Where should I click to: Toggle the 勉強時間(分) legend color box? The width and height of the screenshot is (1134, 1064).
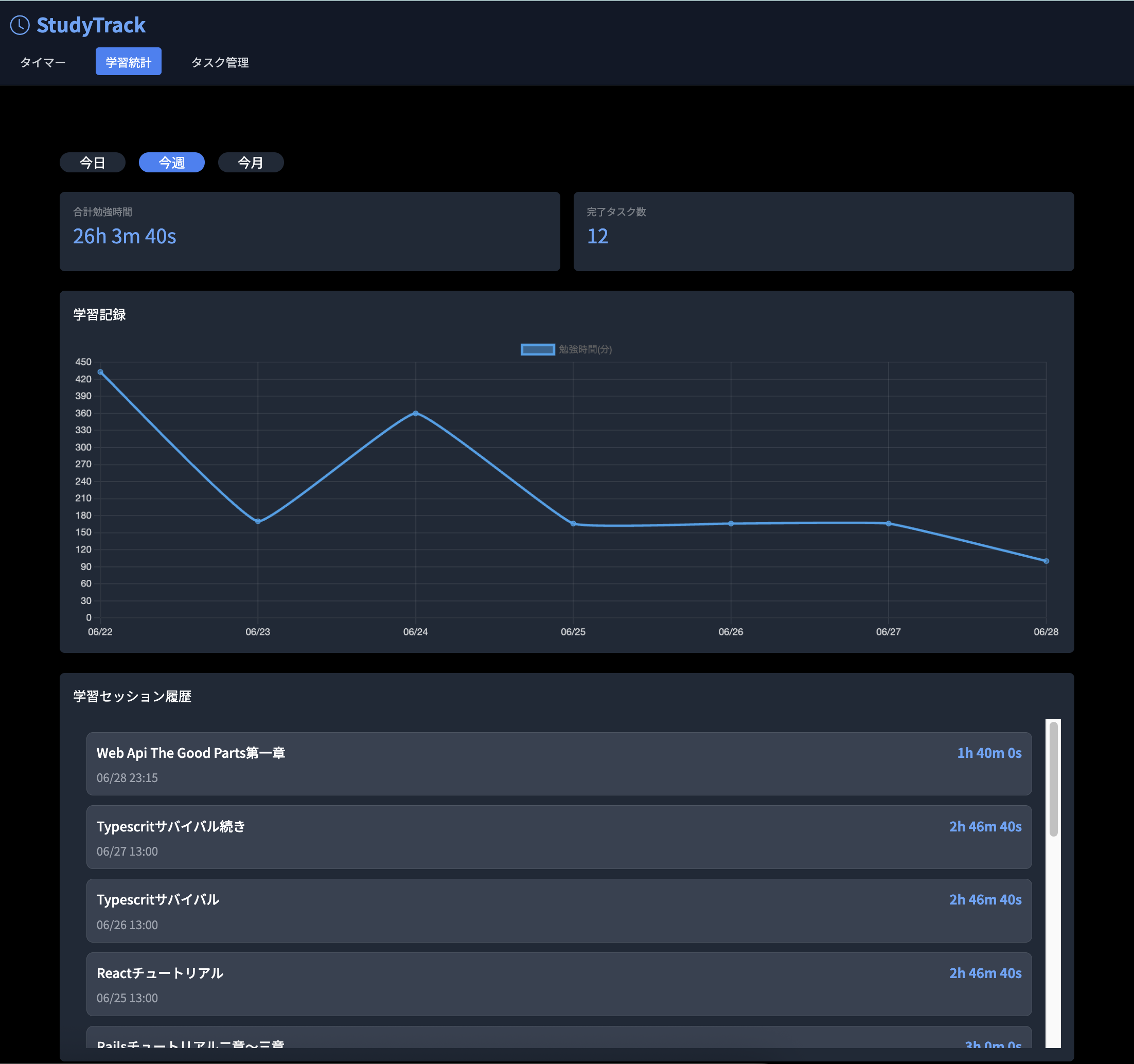(x=537, y=349)
